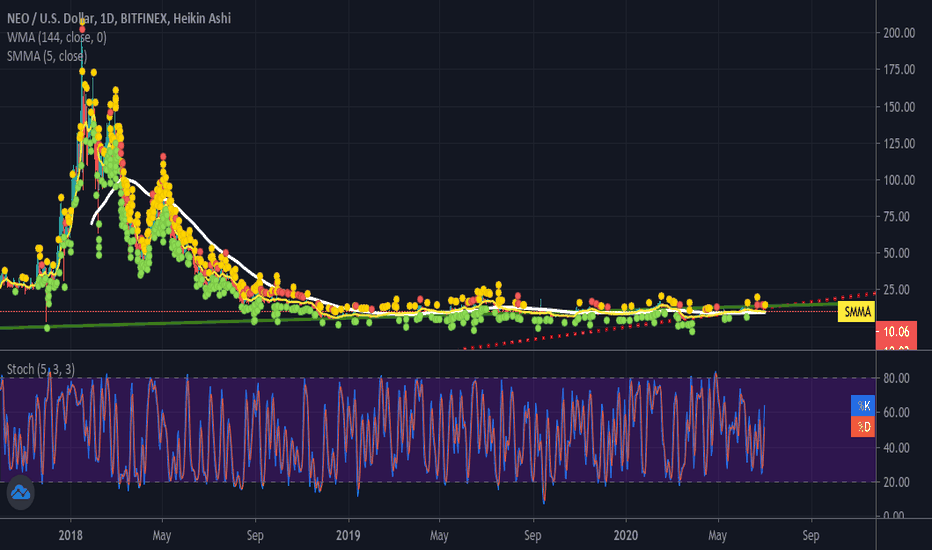Click the SMMA (5, close) indicator label
Screen dimensions: 932x550
(47, 56)
